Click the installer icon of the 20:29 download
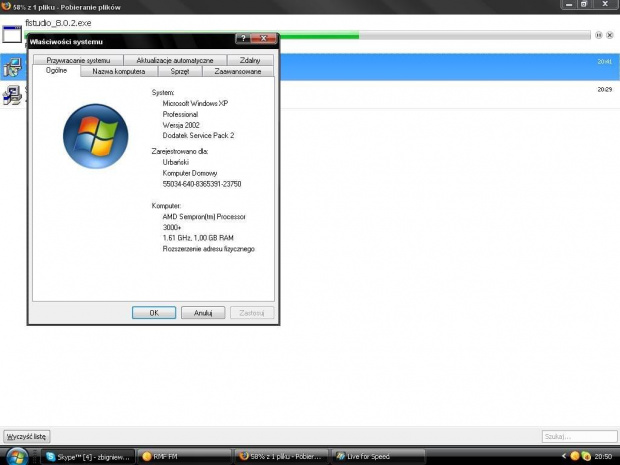Image resolution: width=620 pixels, height=465 pixels. [x=12, y=95]
